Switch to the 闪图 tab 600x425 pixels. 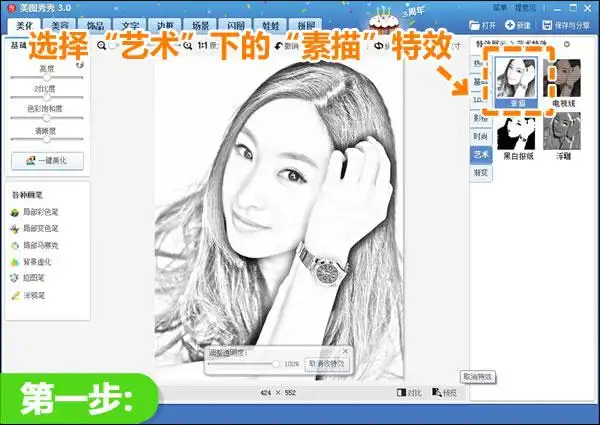(236, 25)
